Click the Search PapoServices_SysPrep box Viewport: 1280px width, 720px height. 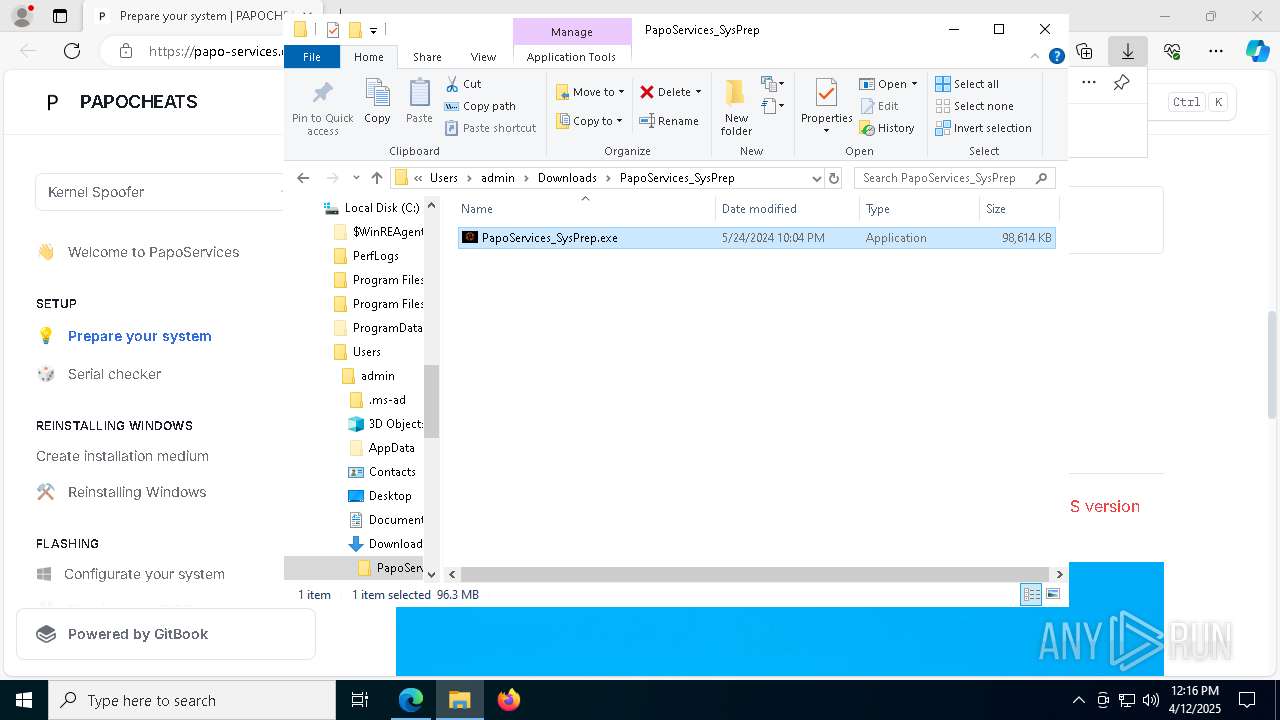(955, 178)
